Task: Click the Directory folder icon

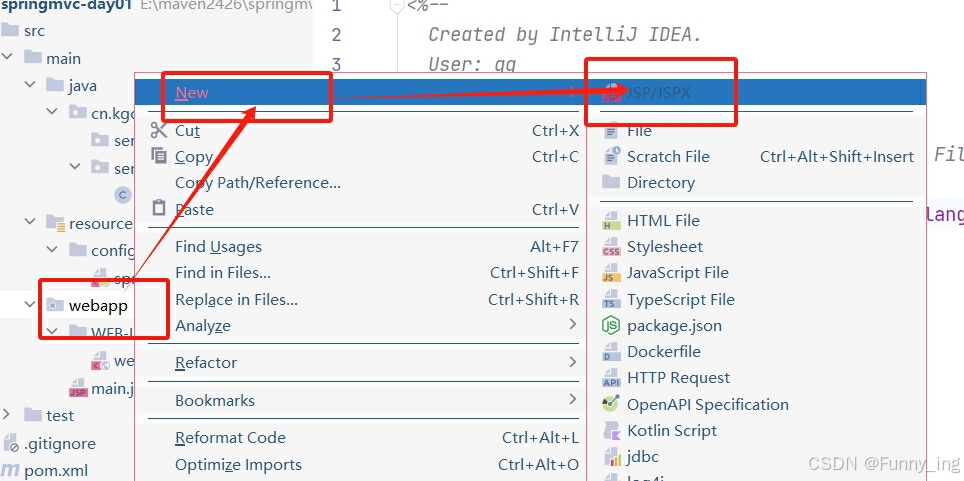Action: [x=611, y=182]
